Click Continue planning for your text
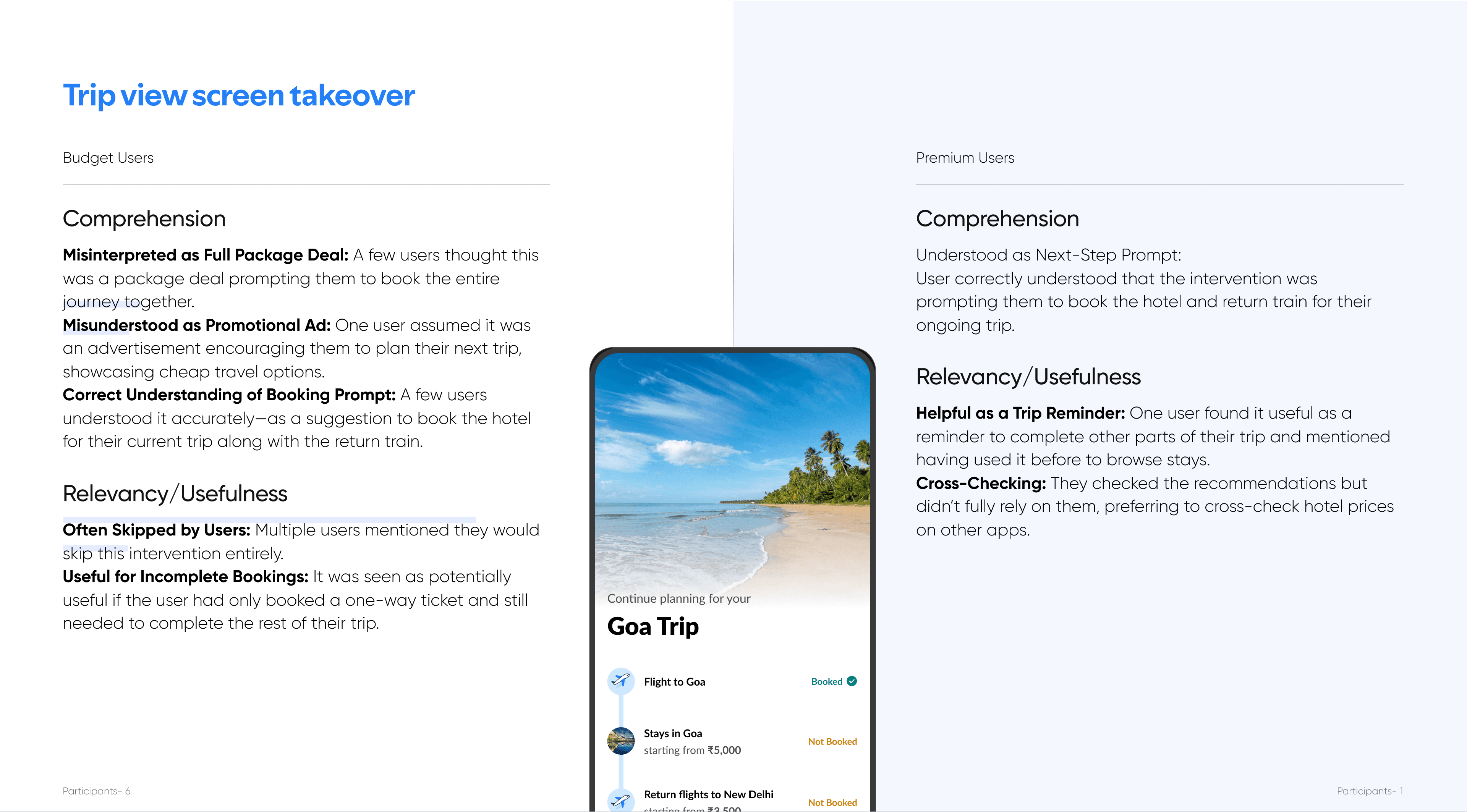This screenshot has height=812, width=1467. (x=679, y=598)
